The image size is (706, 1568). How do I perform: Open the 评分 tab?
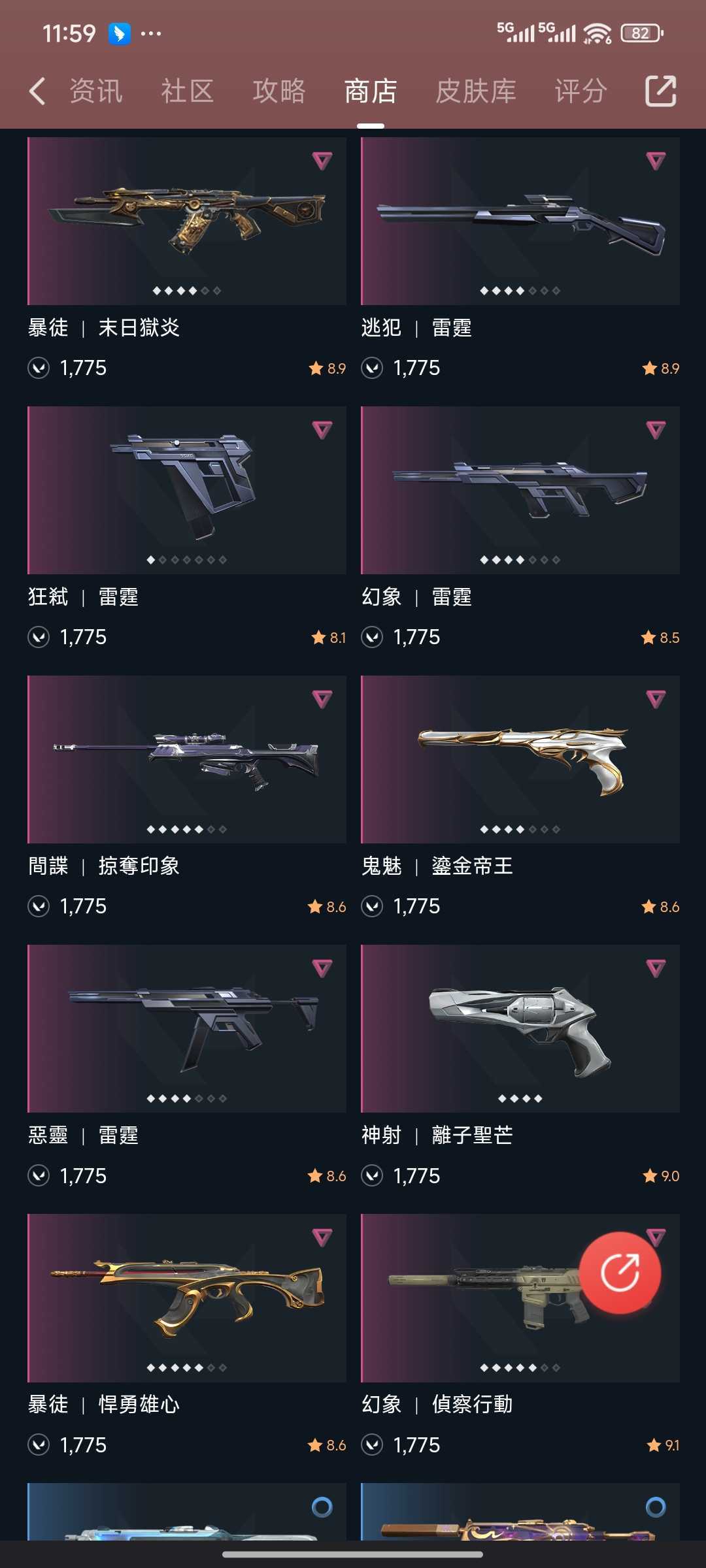[x=581, y=91]
